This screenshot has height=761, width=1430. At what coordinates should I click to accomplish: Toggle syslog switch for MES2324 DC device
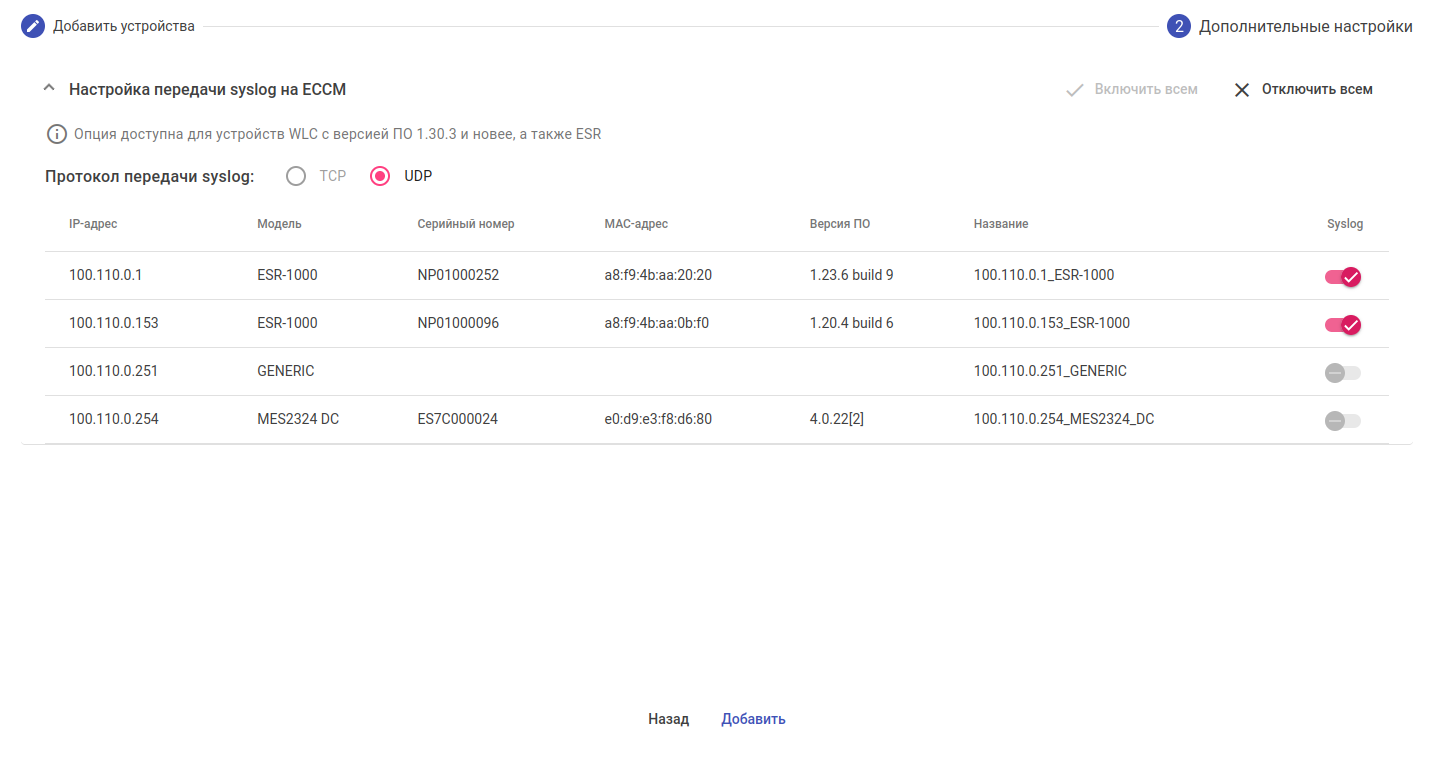point(1343,421)
